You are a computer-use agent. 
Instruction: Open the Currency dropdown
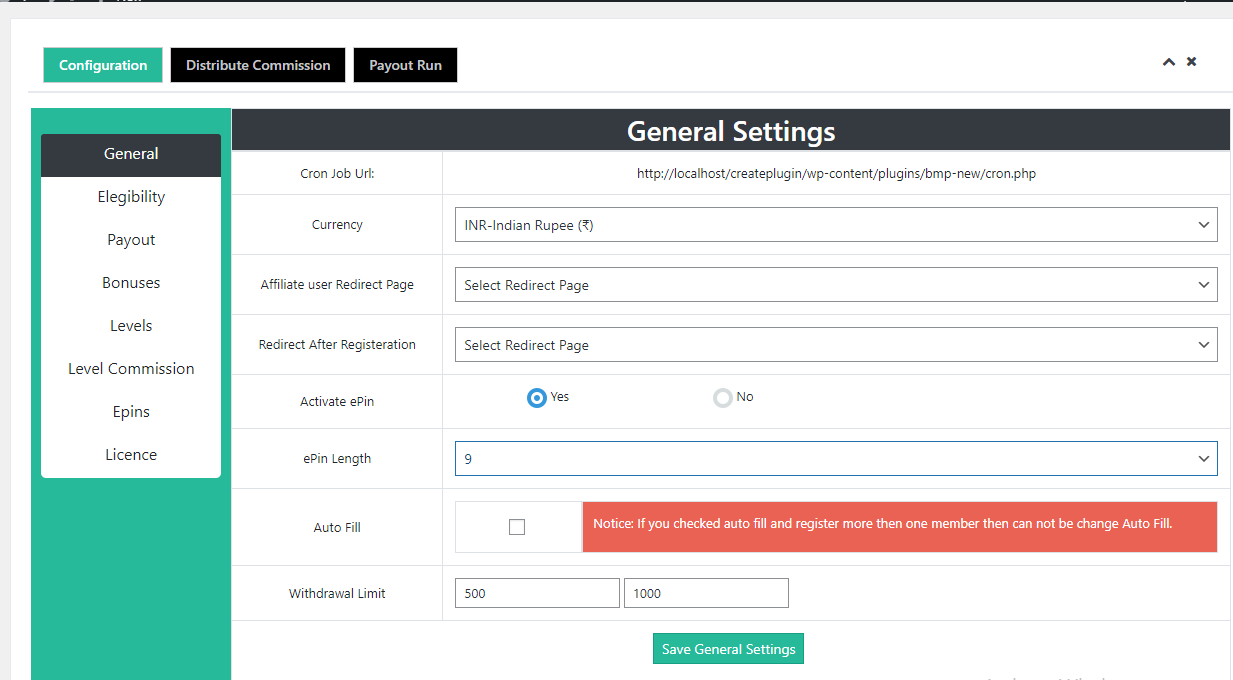(835, 225)
